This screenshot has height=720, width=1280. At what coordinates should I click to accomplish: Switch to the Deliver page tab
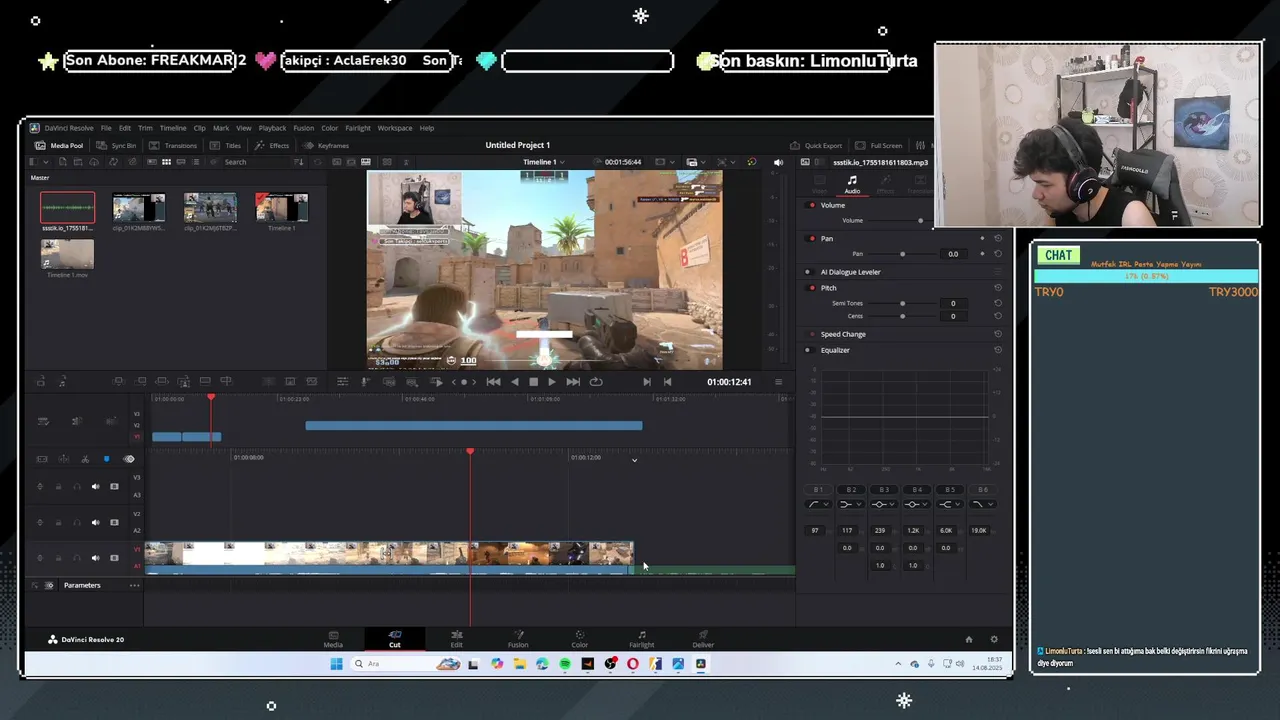coord(703,639)
